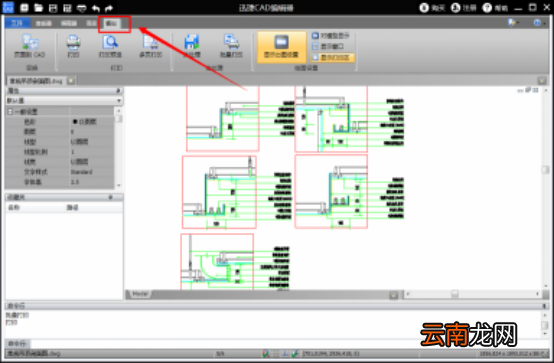Click the ortho icon in status bar

[x=285, y=353]
